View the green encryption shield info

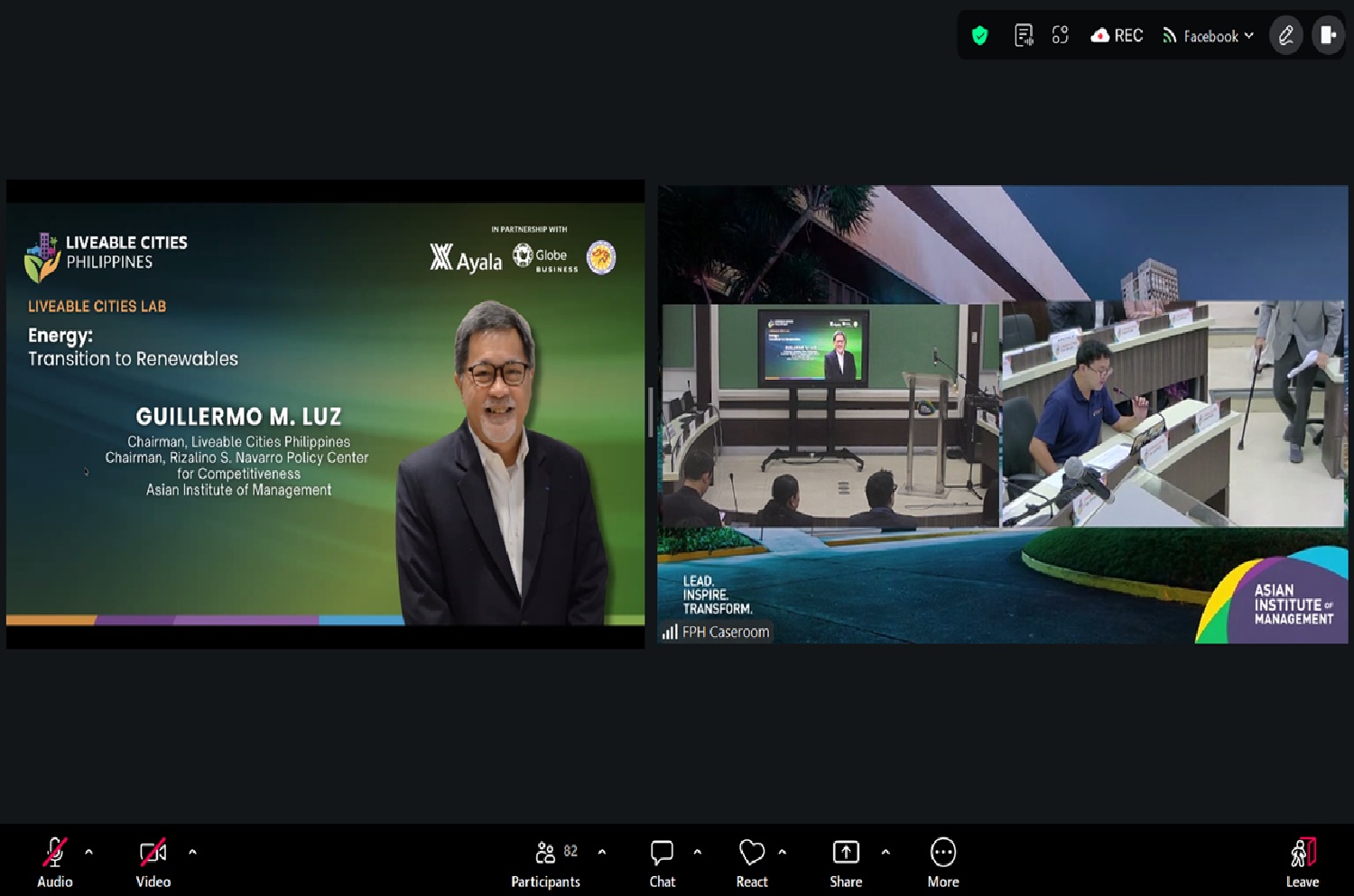979,36
